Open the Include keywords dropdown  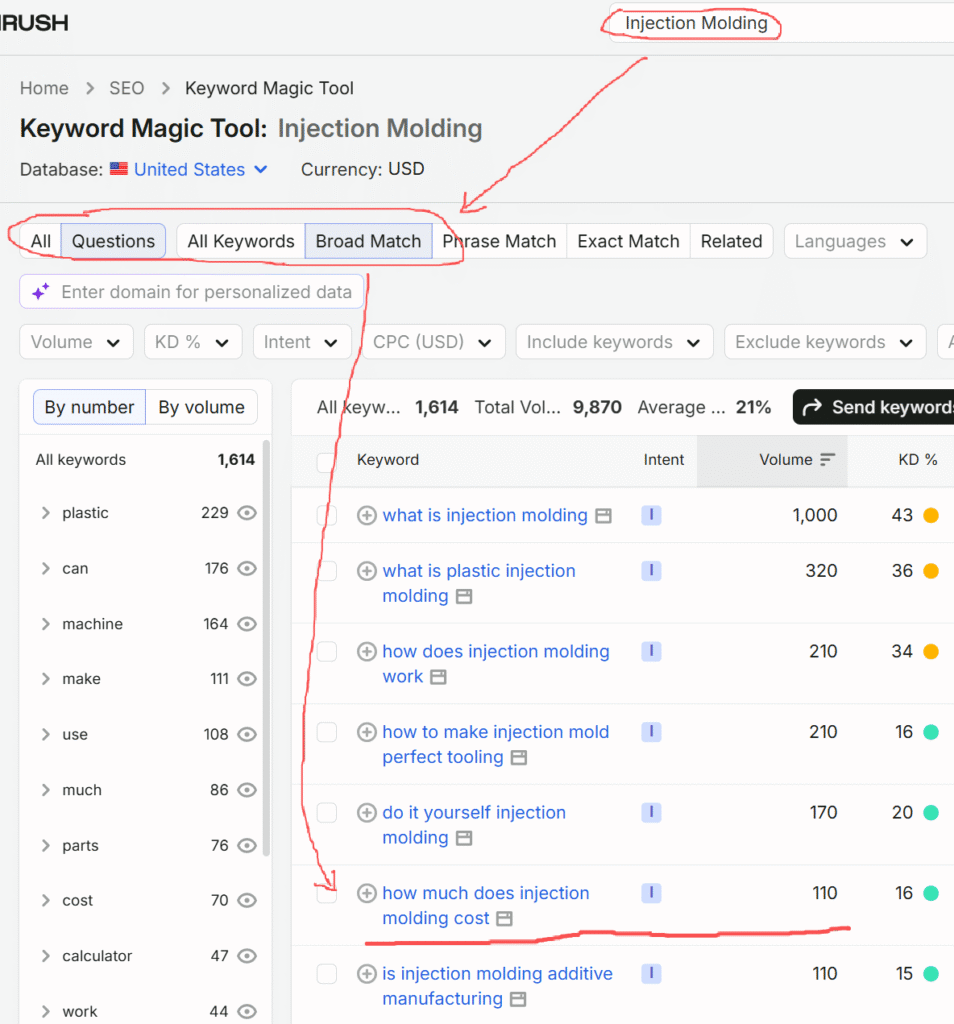pyautogui.click(x=614, y=342)
